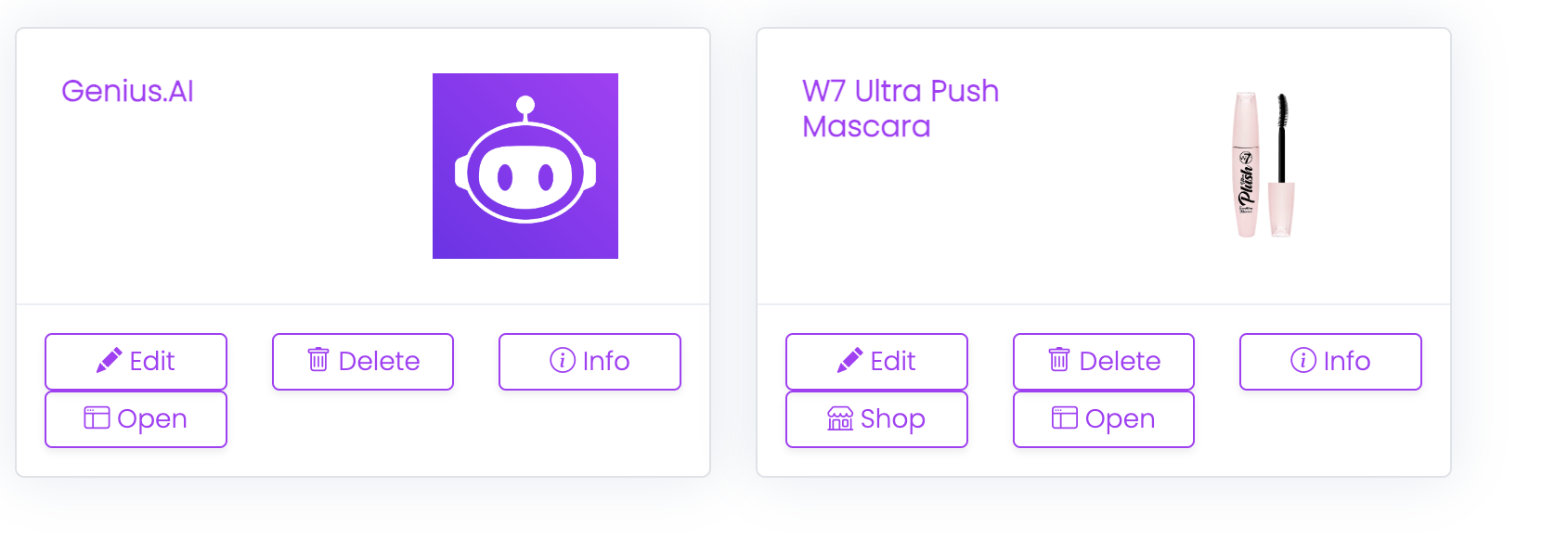The image size is (1568, 539).
Task: Click the storefront icon on Shop button
Action: click(840, 418)
